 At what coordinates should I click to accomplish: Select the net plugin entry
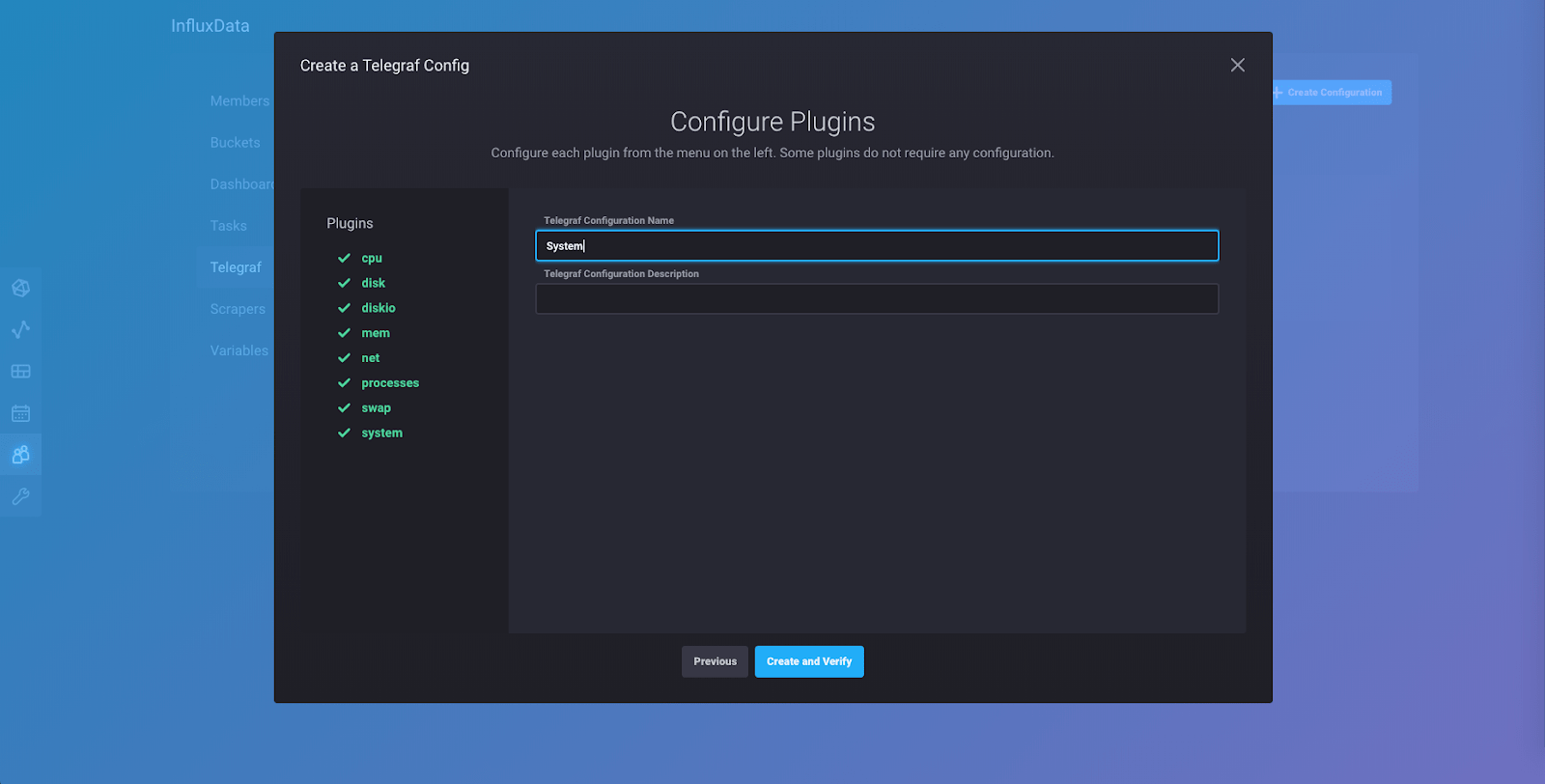(371, 358)
